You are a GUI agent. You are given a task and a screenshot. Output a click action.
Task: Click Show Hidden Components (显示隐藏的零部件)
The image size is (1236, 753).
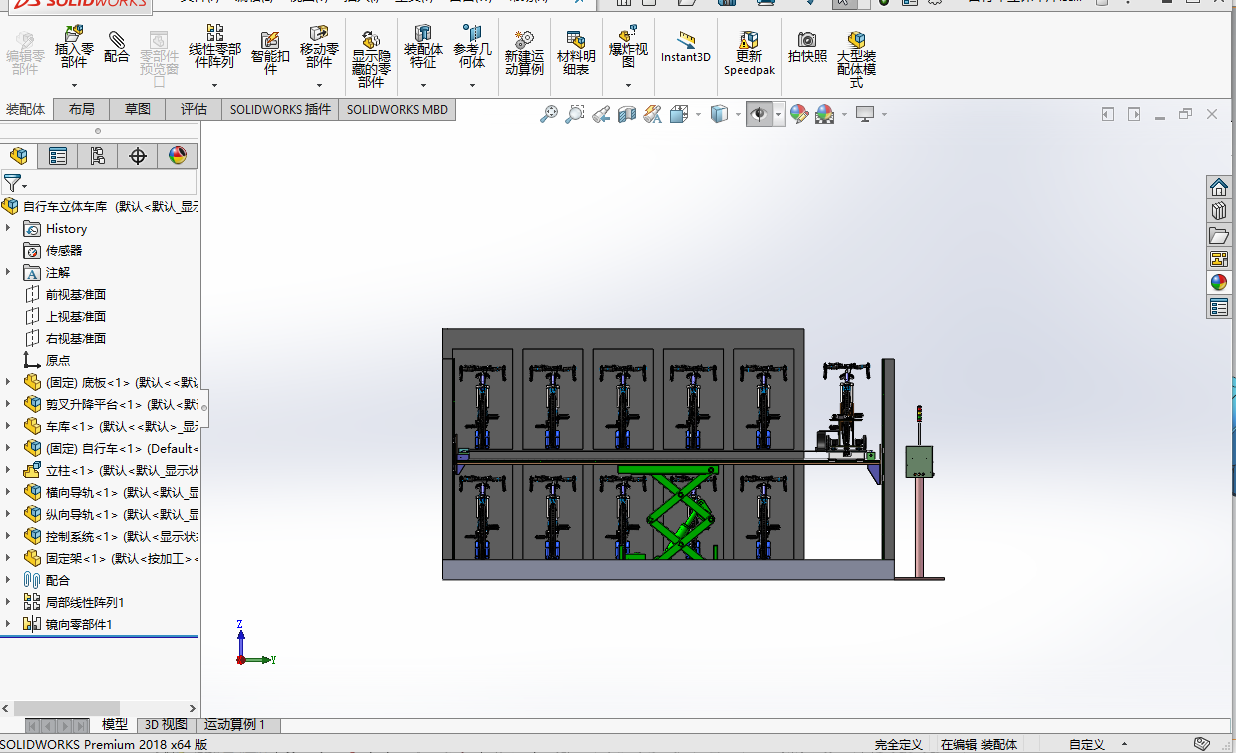coord(371,58)
